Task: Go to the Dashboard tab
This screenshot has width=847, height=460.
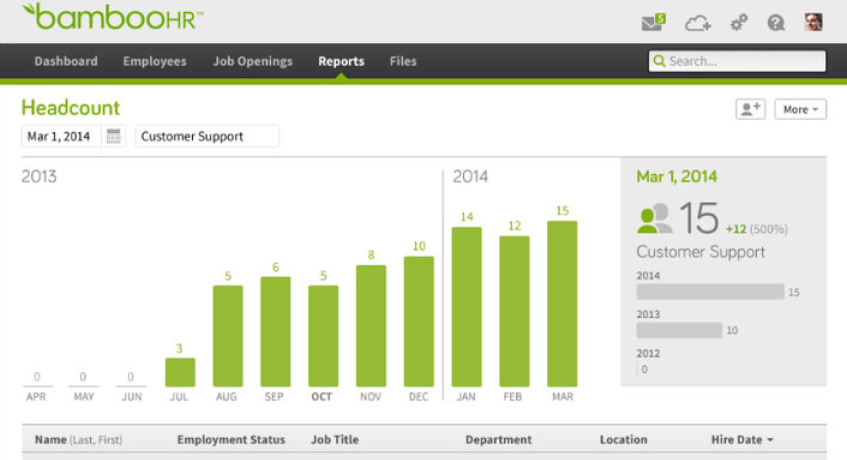Action: (66, 61)
